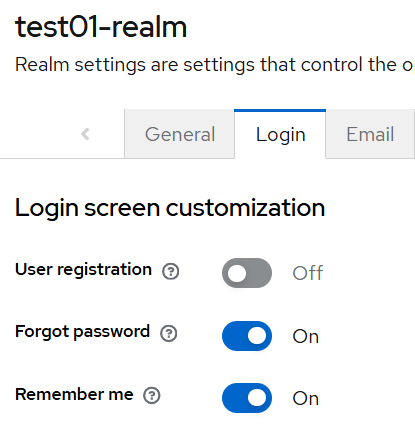Turn off the Remember me switch
415x428 pixels.
click(x=247, y=398)
